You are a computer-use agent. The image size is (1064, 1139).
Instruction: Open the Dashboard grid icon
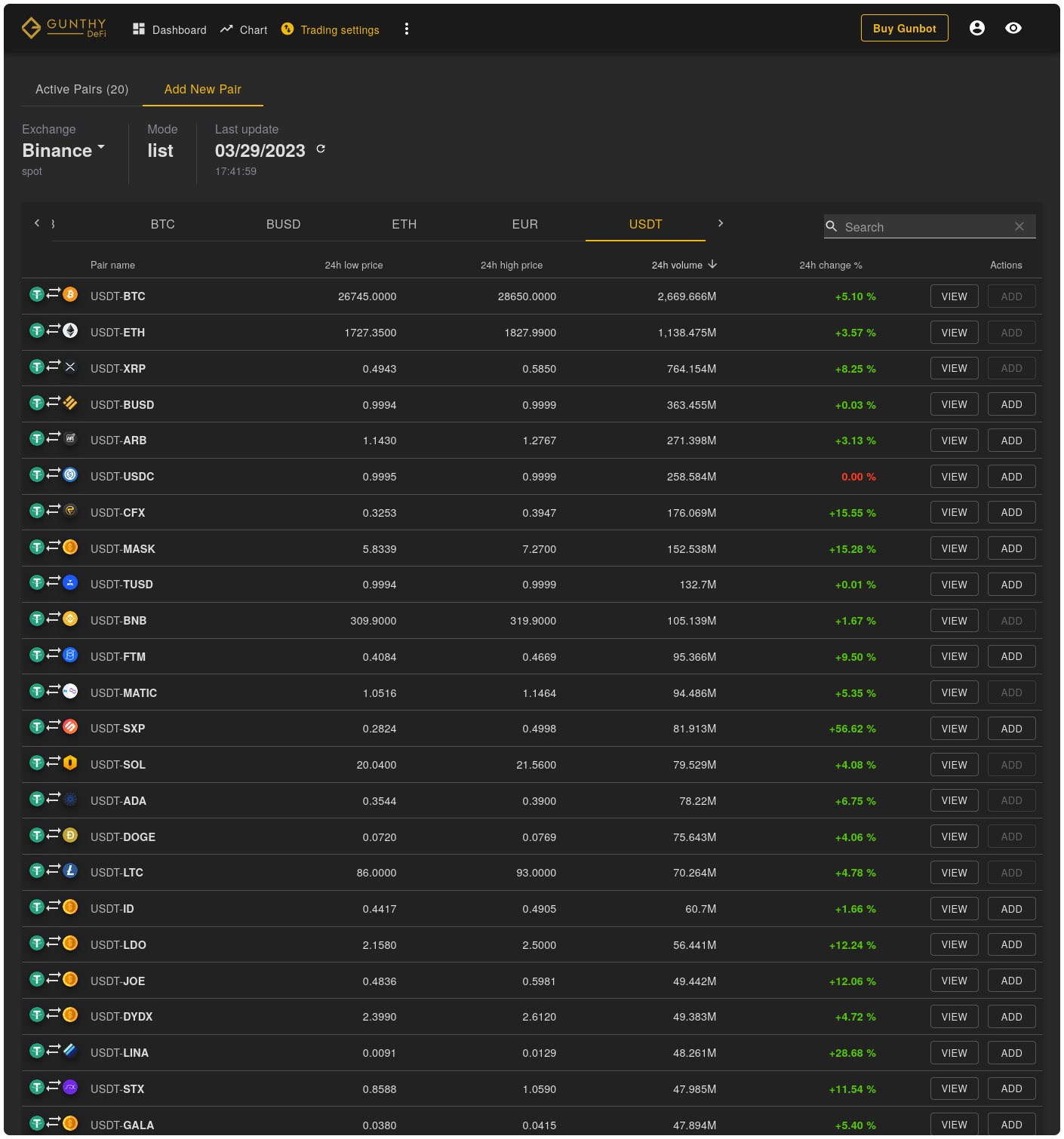139,29
